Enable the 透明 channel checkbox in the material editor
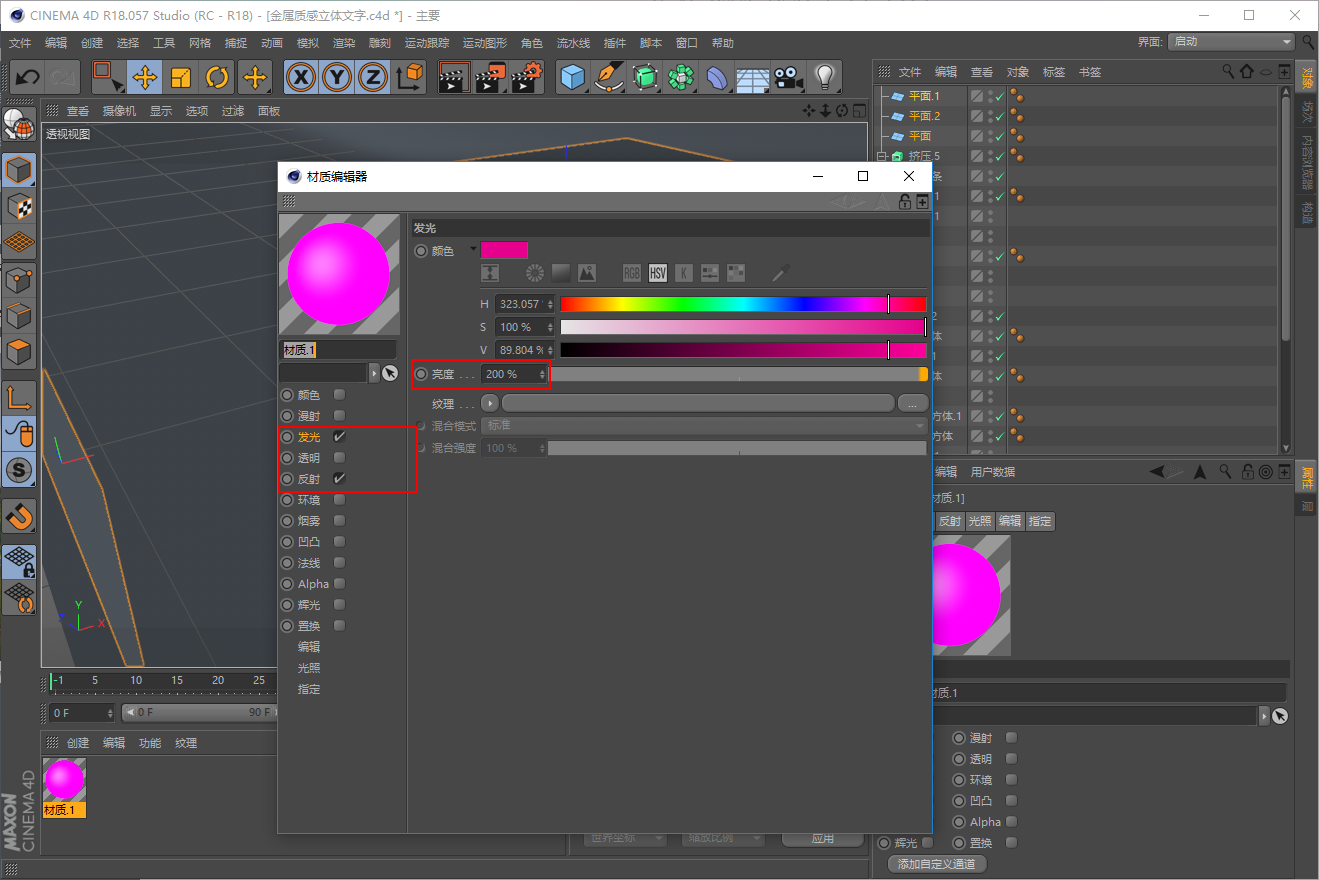The image size is (1319, 880). (340, 458)
